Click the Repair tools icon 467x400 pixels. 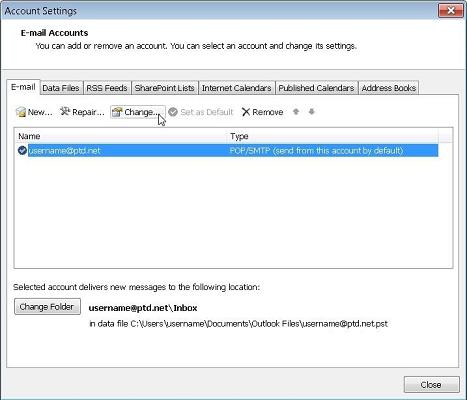[65, 111]
